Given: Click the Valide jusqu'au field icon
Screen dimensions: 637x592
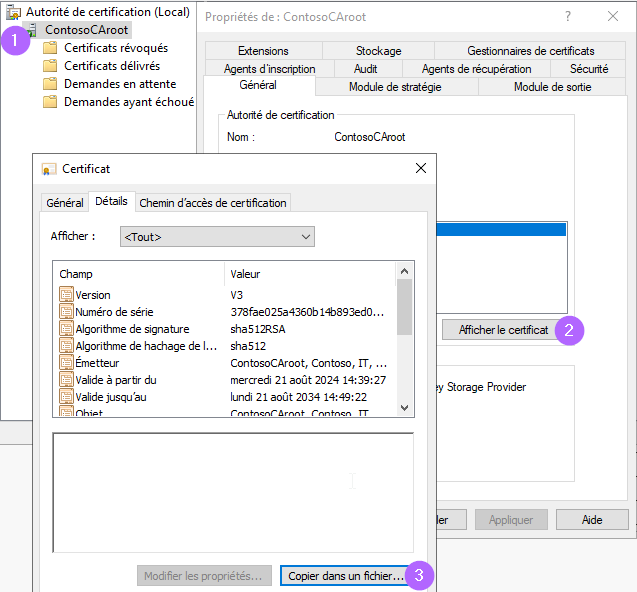Looking at the screenshot, I should pyautogui.click(x=66, y=397).
